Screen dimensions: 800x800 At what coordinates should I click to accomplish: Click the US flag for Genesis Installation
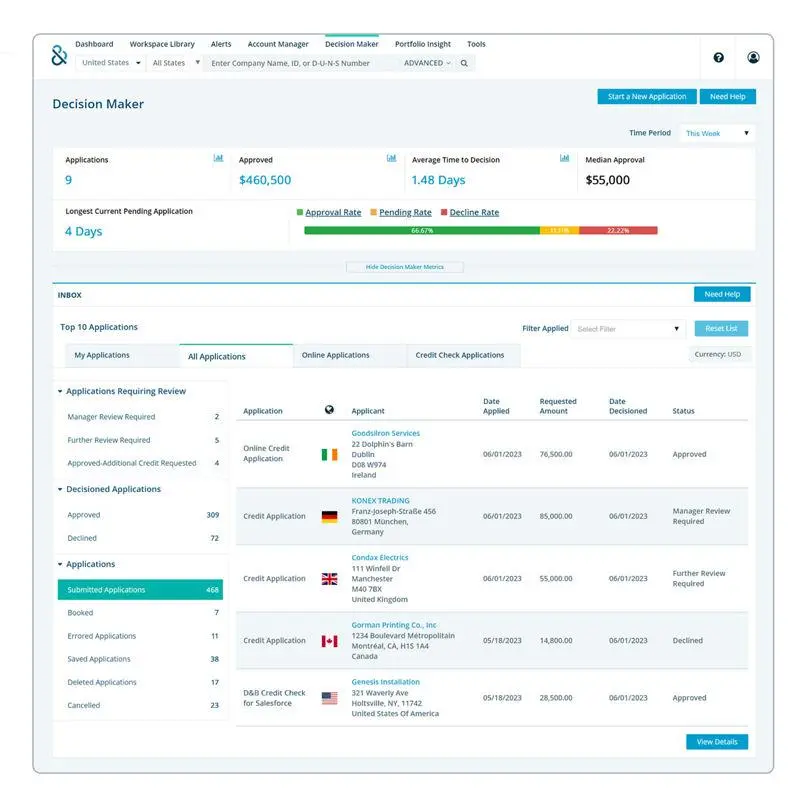coord(329,698)
